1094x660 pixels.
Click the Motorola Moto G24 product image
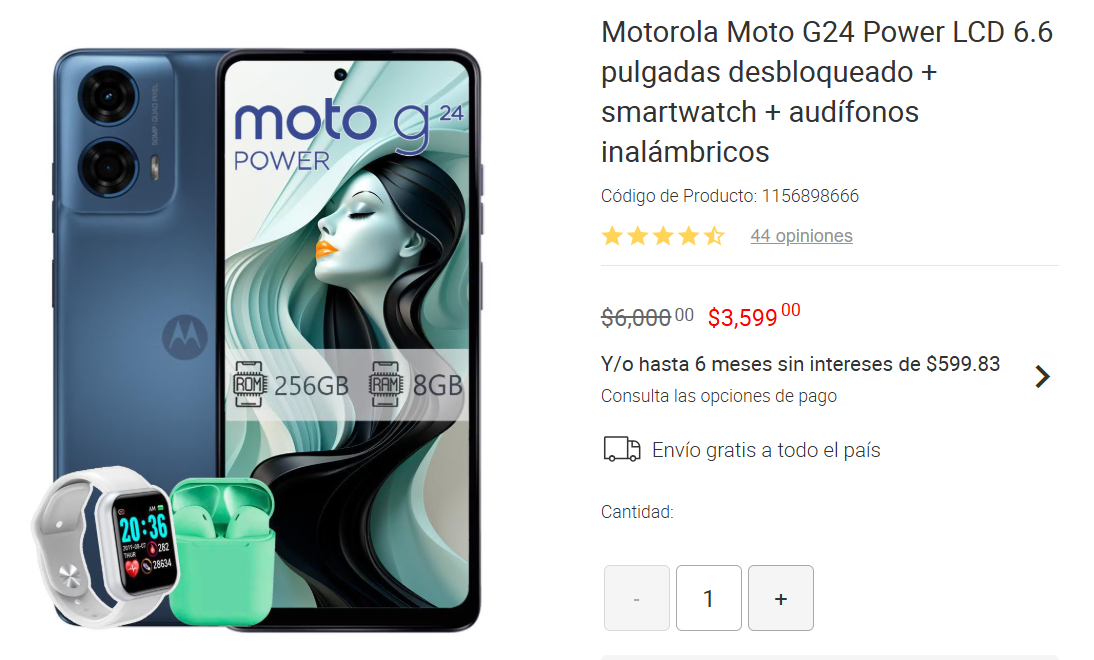(265, 339)
